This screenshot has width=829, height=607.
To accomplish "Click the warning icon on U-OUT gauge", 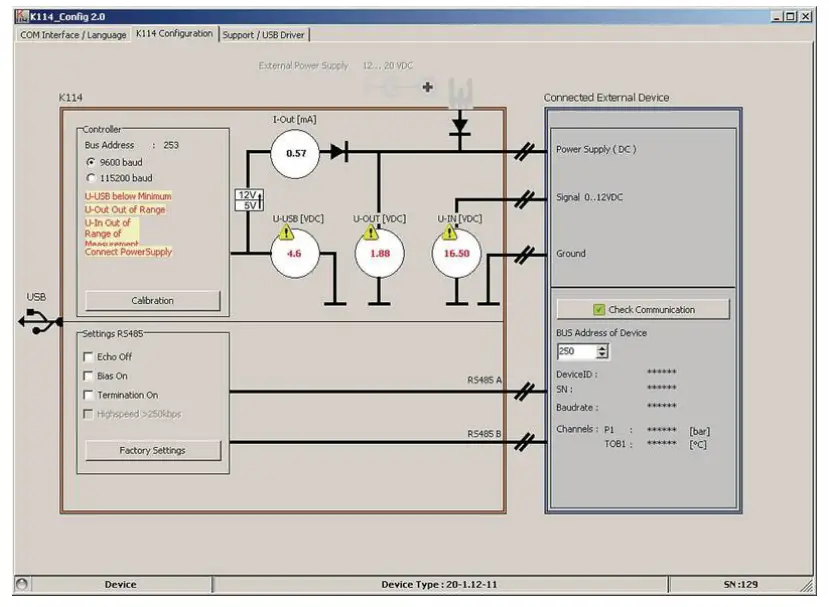I will [371, 233].
